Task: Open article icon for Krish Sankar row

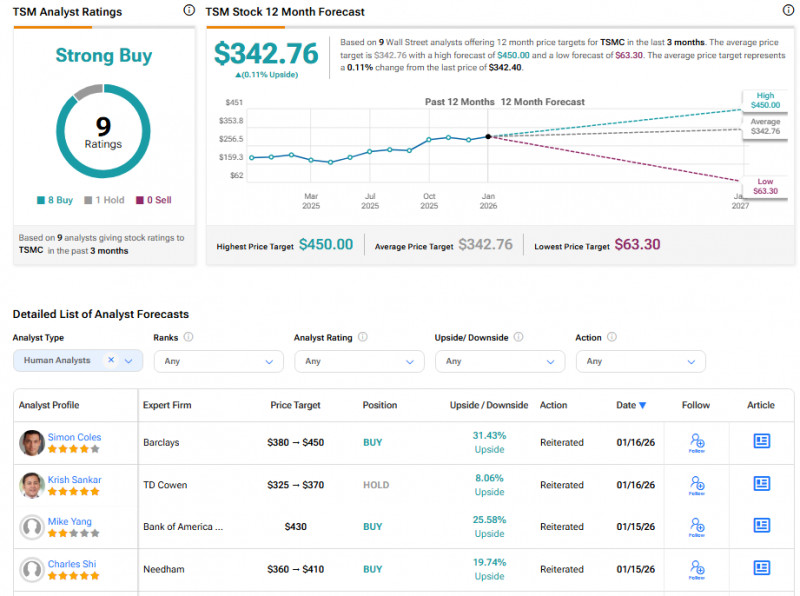Action: [761, 484]
